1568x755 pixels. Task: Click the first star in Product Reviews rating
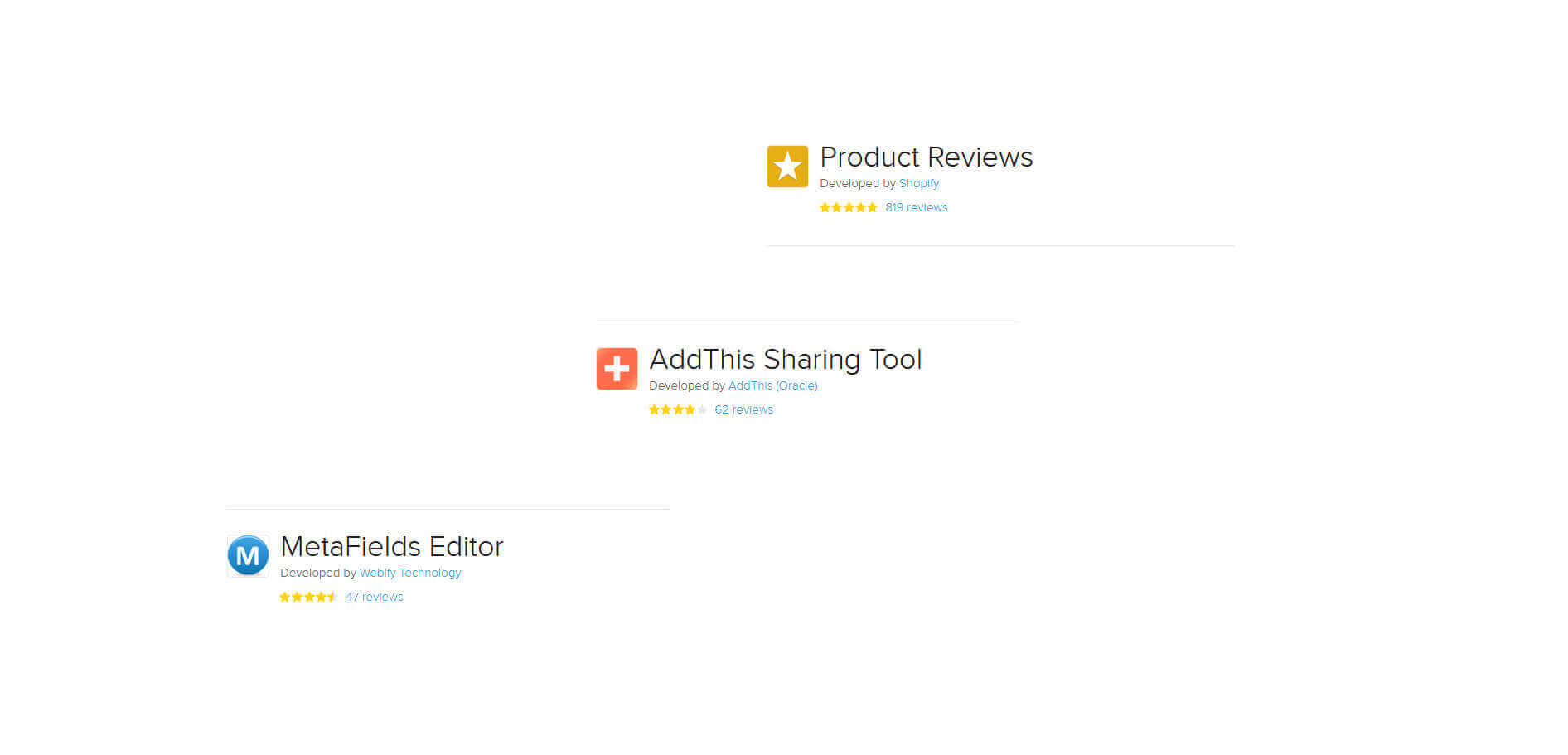pyautogui.click(x=825, y=207)
